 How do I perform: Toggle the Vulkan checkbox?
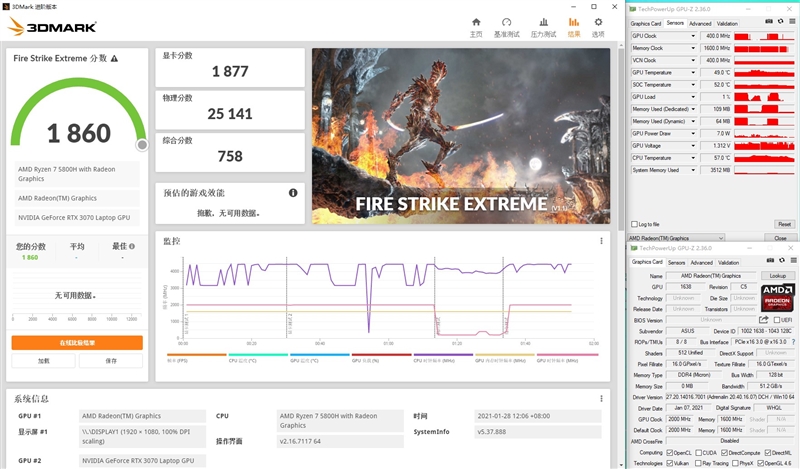670,463
